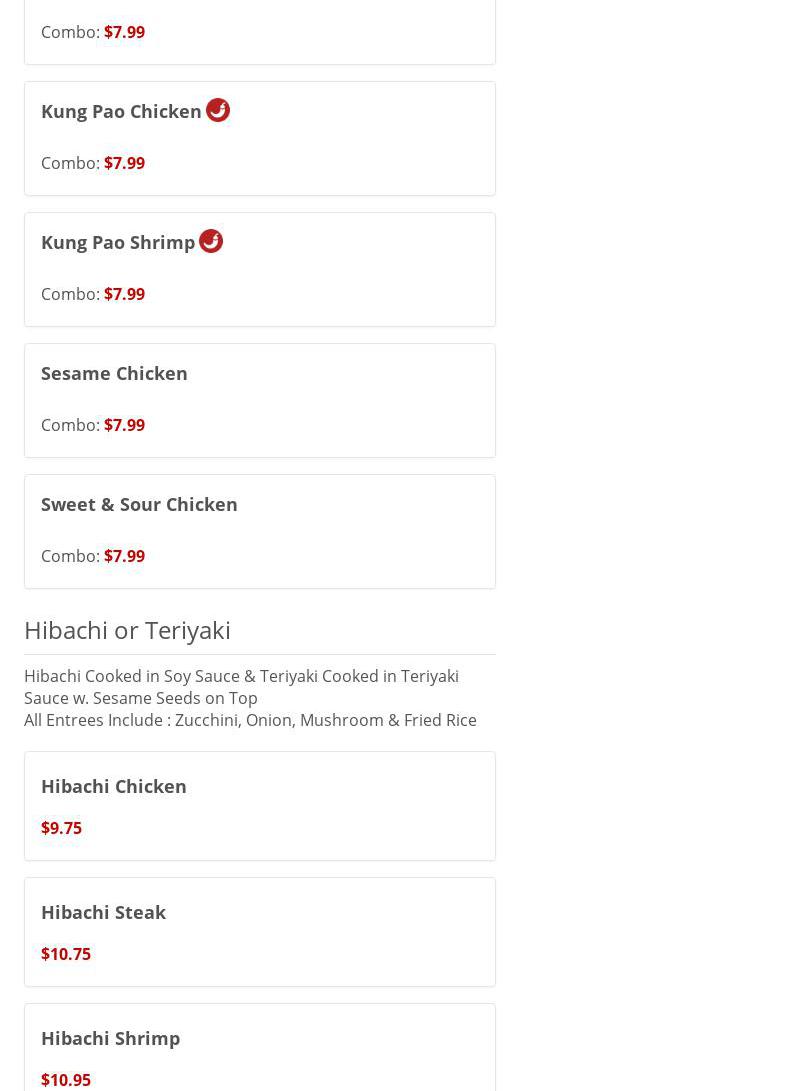Select Sesame Chicken's $7.99 combo price
This screenshot has height=1091, width=785.
pyautogui.click(x=124, y=425)
